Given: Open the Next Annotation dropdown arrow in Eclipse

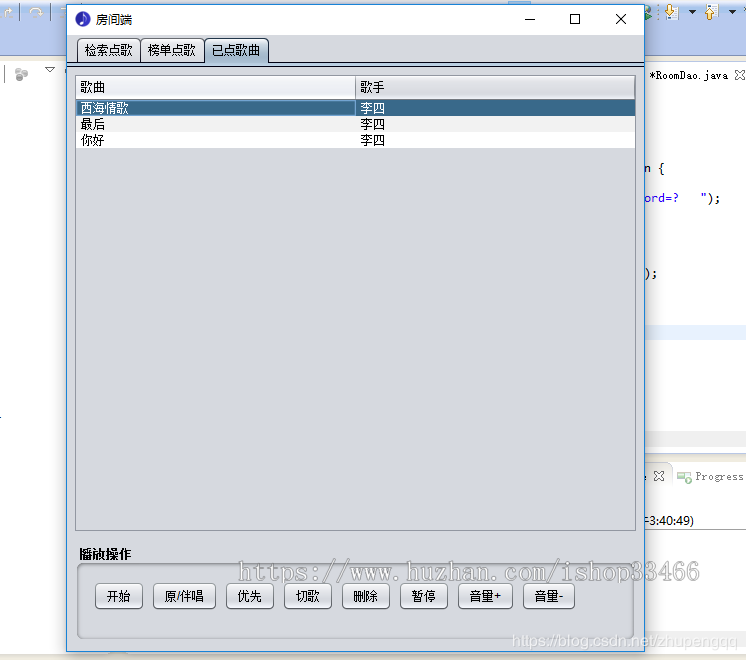Looking at the screenshot, I should (692, 11).
